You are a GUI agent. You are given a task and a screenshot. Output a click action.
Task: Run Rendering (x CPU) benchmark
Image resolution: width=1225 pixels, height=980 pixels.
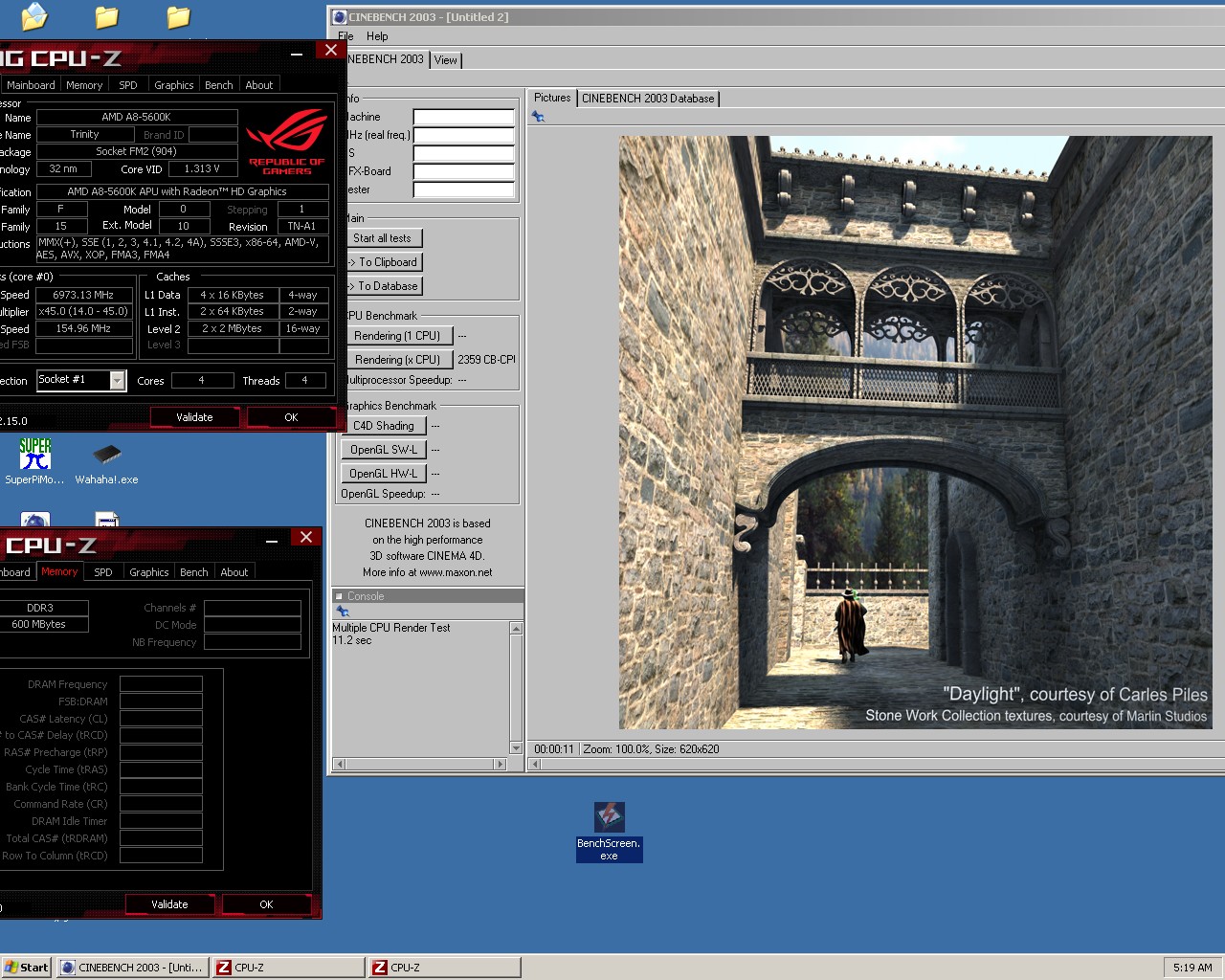pos(397,360)
